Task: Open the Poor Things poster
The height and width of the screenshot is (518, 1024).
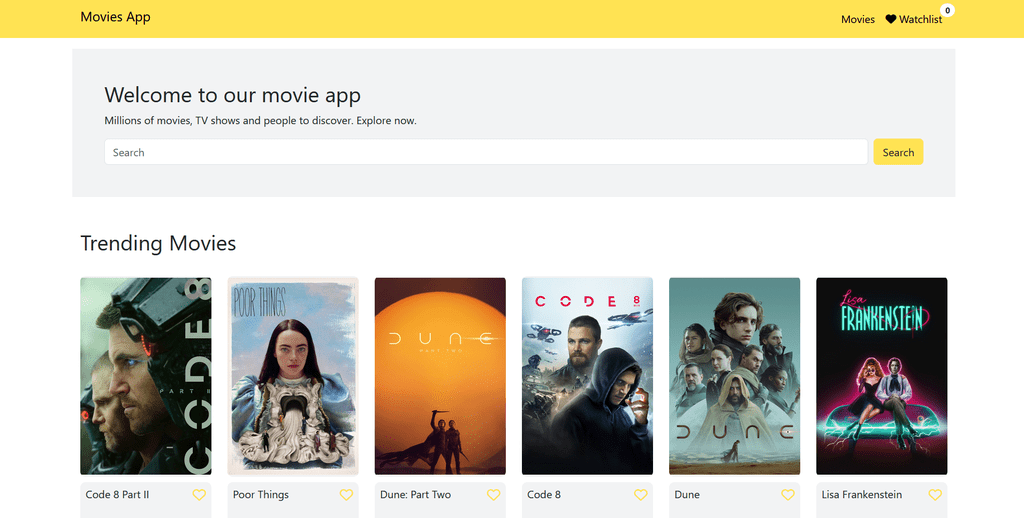Action: coord(293,376)
